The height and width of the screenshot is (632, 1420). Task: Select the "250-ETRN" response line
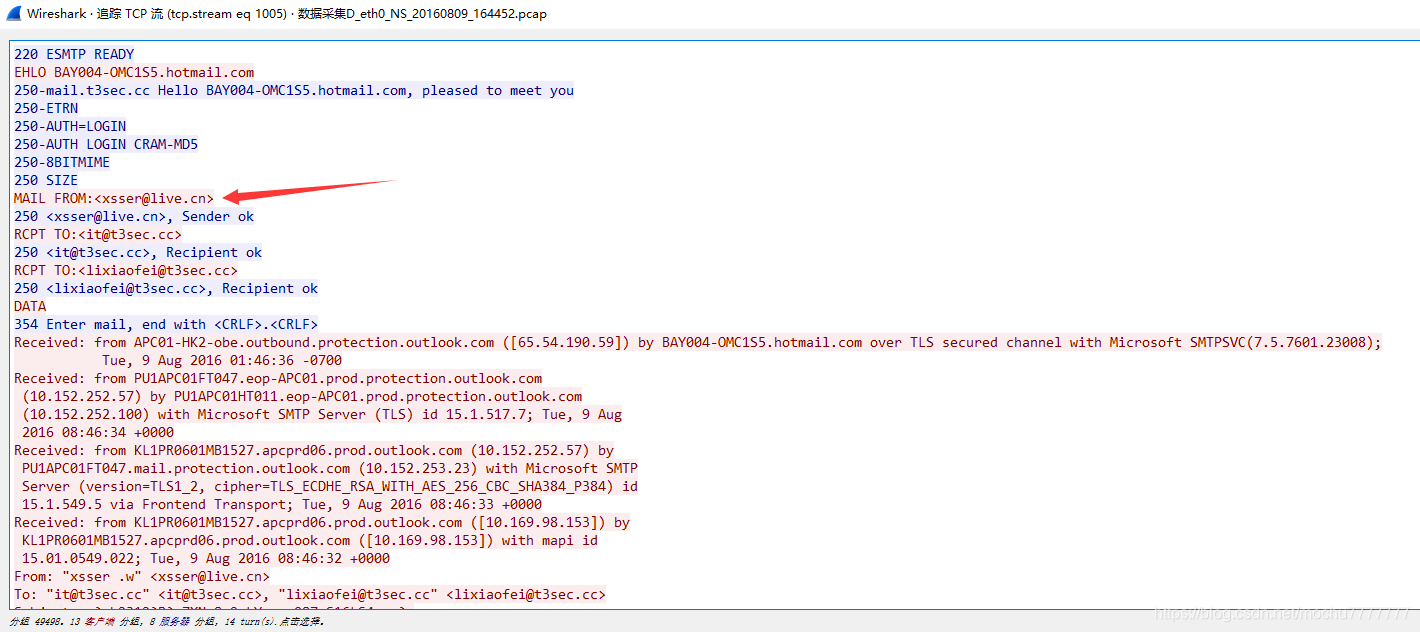pyautogui.click(x=46, y=108)
